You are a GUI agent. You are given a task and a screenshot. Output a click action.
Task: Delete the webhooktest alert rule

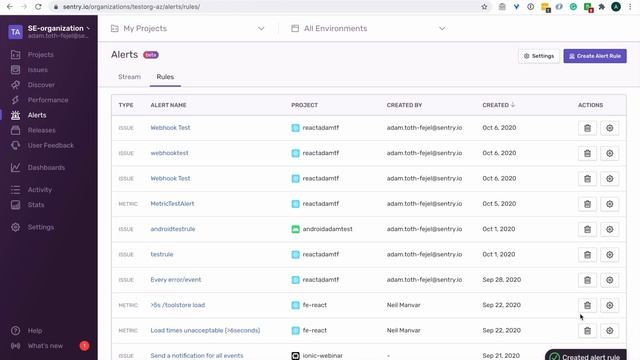coord(587,153)
